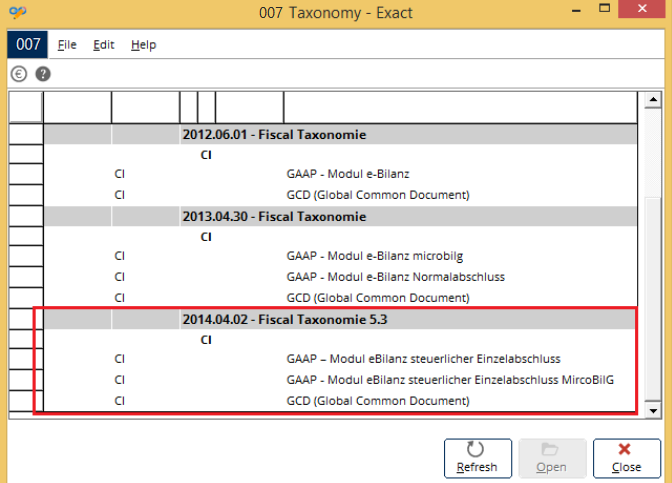
Task: Select the 2012.06.01 - Fiscal Taxonomie row
Action: [340, 135]
